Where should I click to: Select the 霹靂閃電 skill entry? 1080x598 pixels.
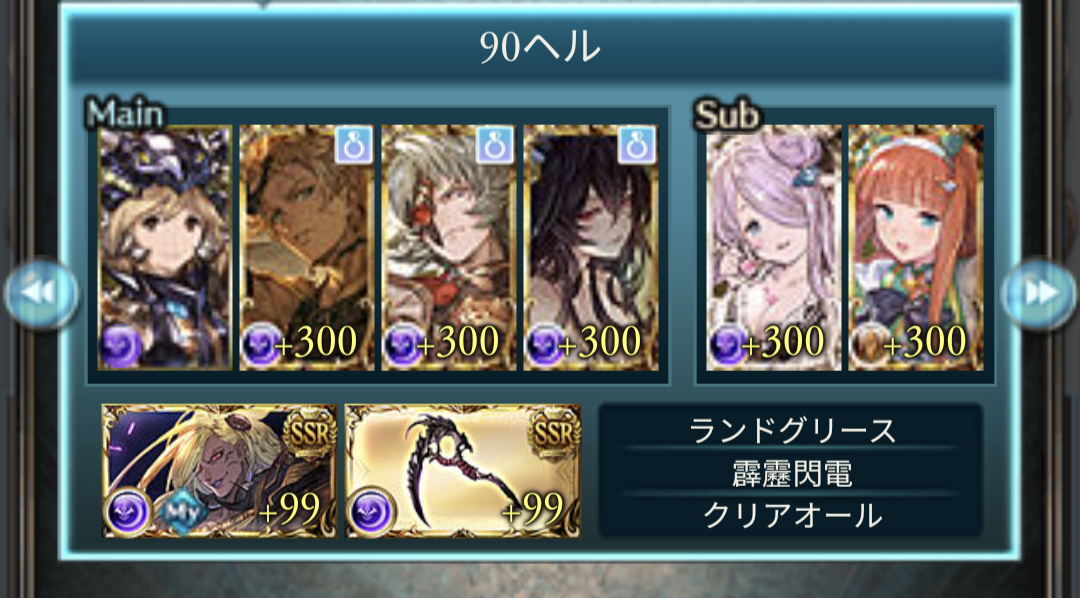(791, 474)
